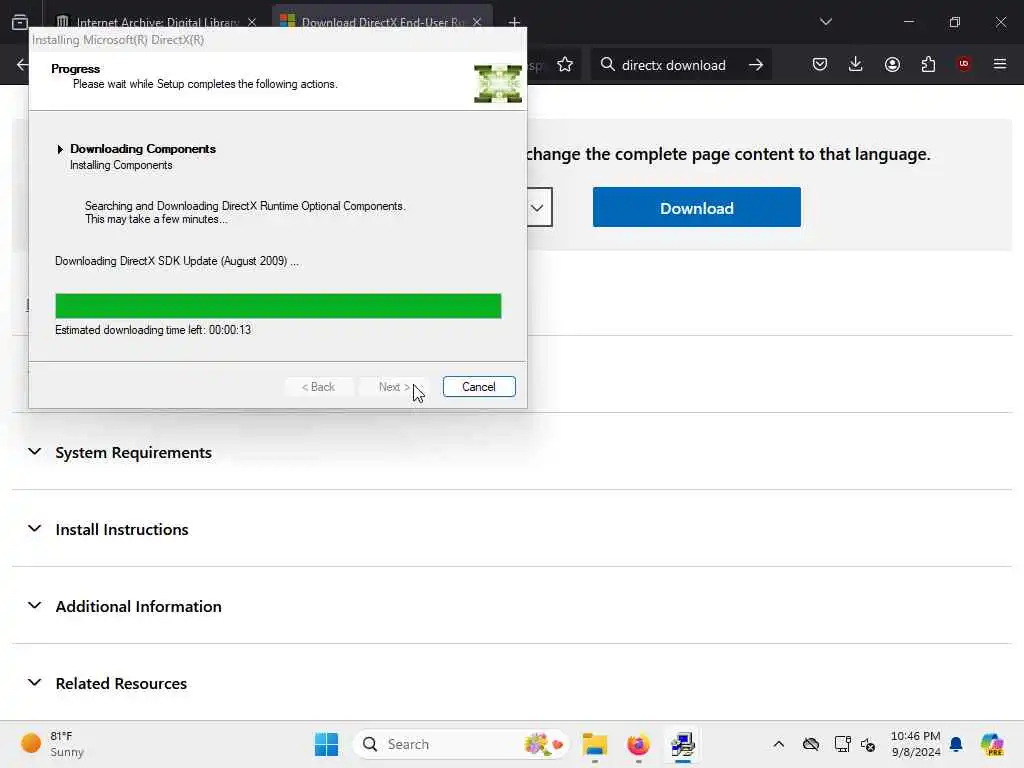1024x768 pixels.
Task: Click the green download progress bar
Action: tap(278, 306)
